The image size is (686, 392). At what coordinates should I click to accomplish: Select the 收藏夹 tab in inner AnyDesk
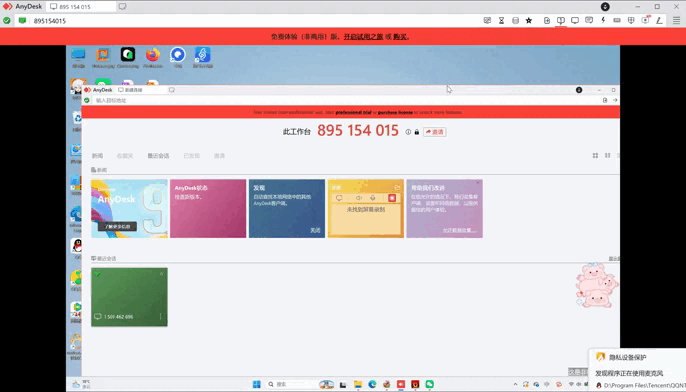[125, 156]
